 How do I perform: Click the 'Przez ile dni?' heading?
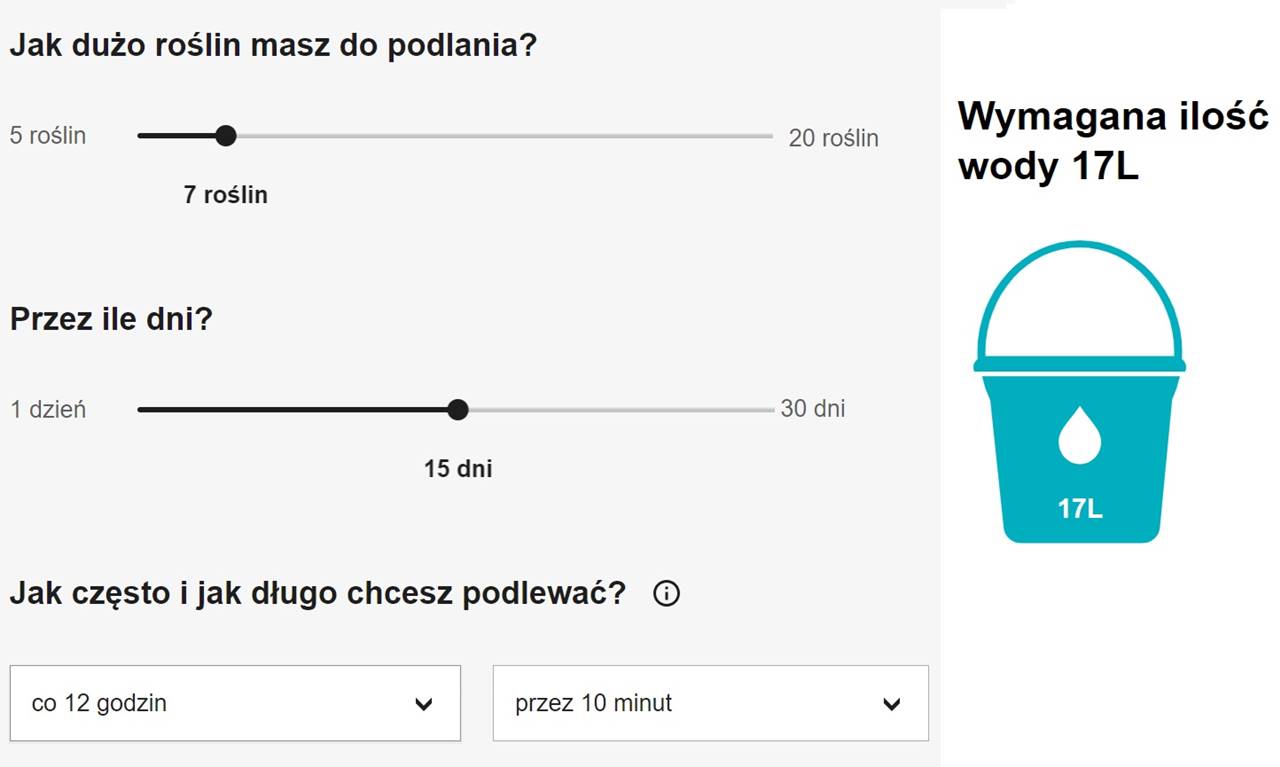(x=110, y=319)
